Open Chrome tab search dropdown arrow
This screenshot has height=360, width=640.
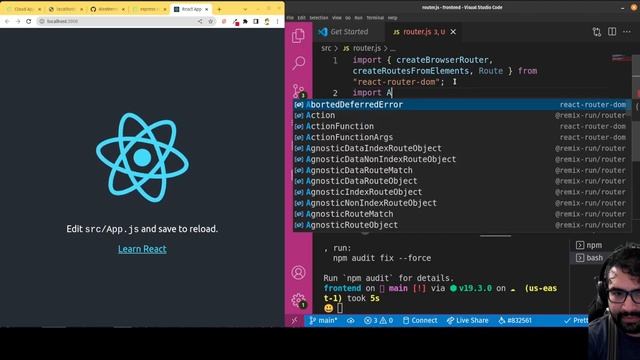click(x=245, y=9)
